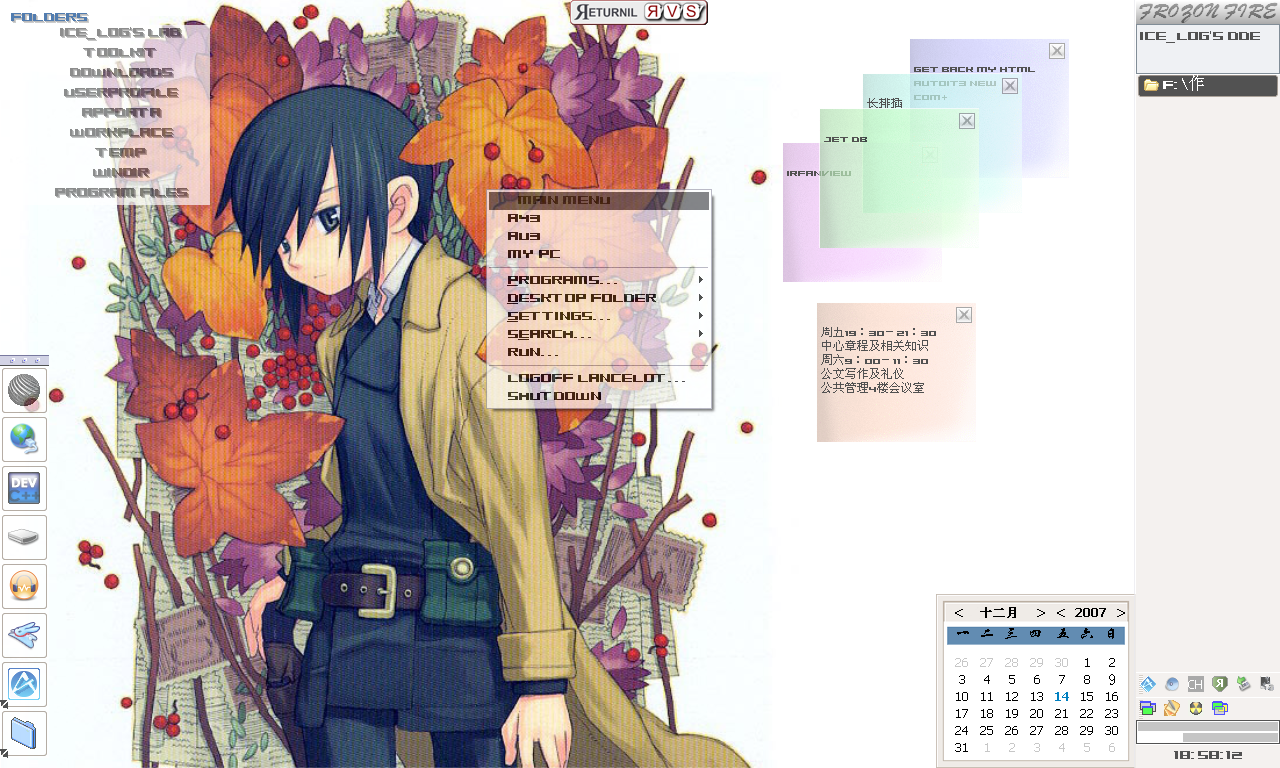Open the UserProfile folder link
The image size is (1280, 768).
coord(121,92)
